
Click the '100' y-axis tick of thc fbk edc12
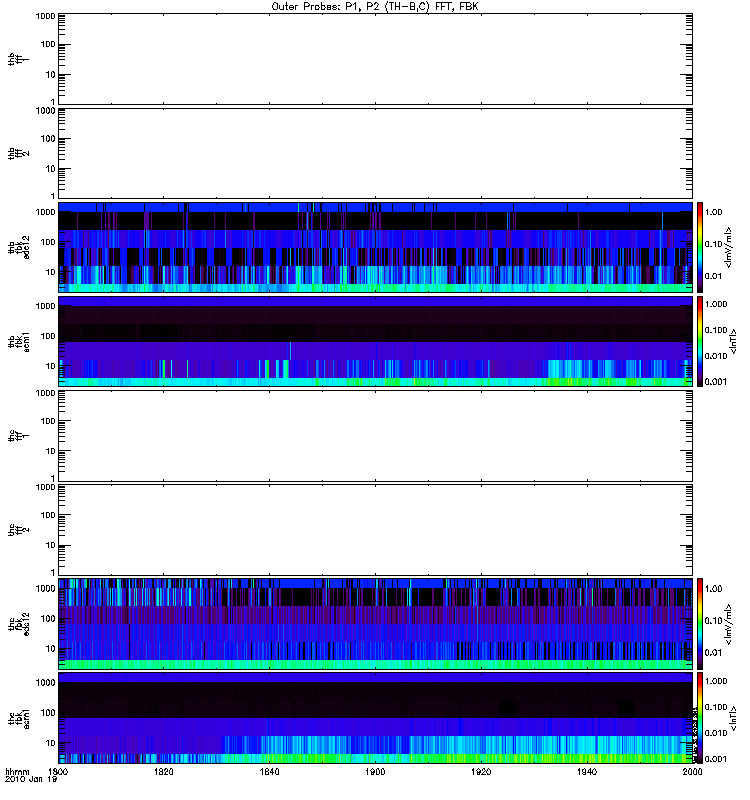(x=48, y=619)
